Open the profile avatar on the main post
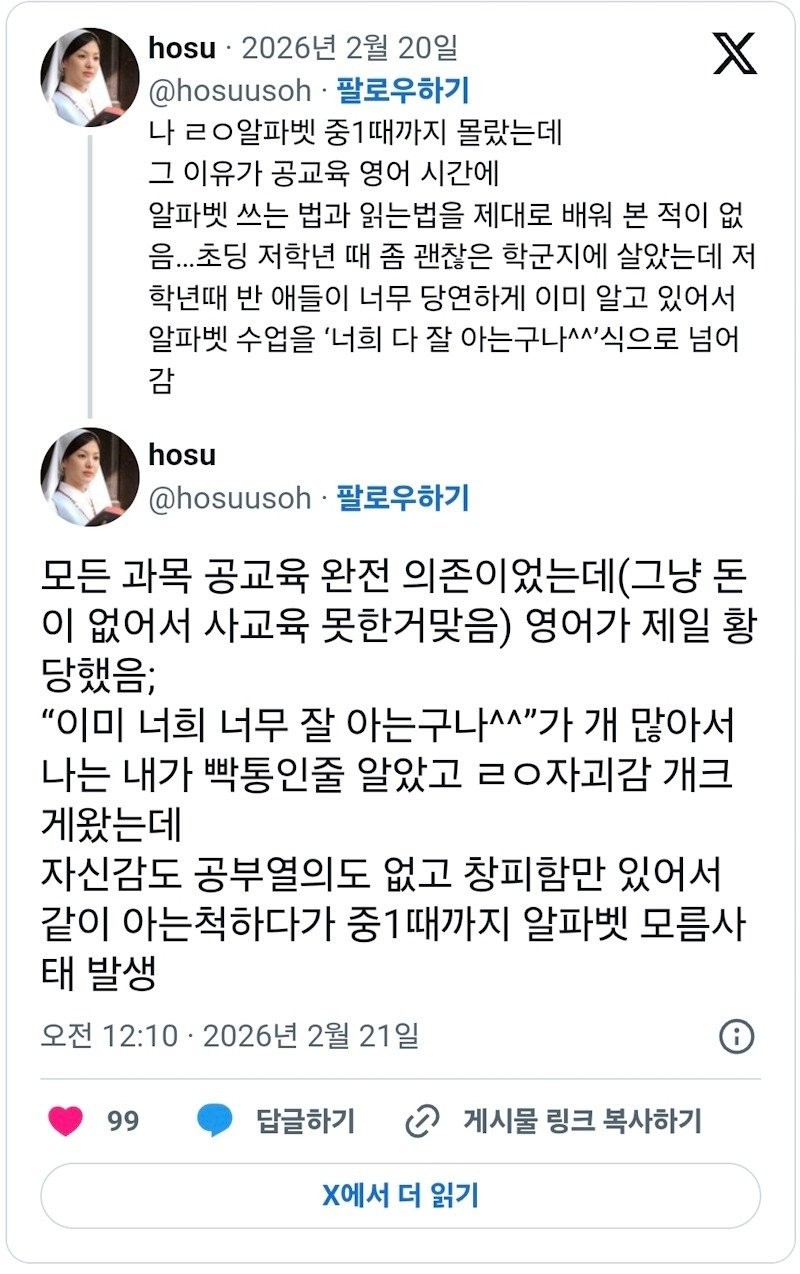This screenshot has width=800, height=1274. [x=89, y=477]
